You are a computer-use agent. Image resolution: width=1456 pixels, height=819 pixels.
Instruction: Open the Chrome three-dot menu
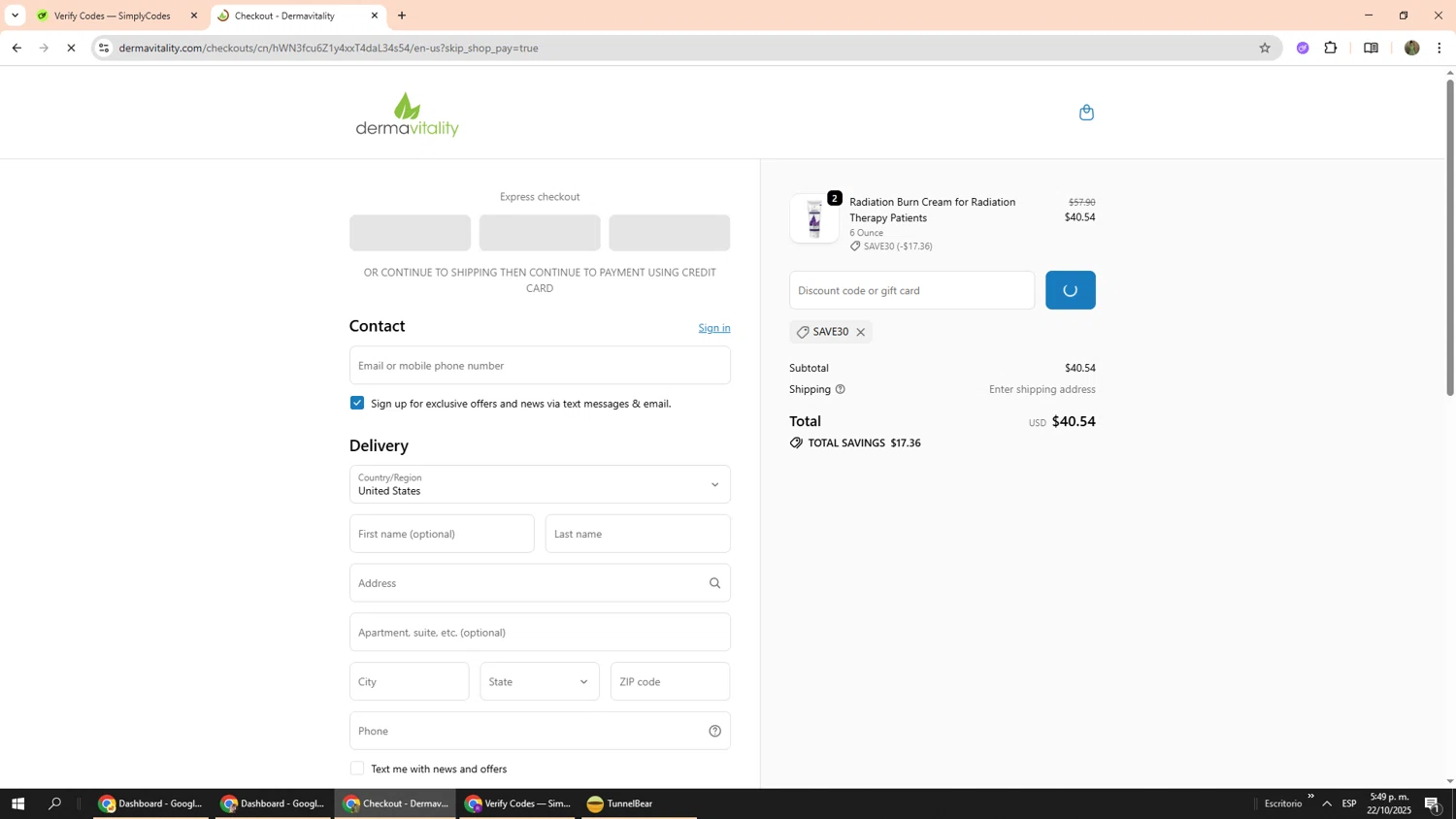pos(1439,48)
